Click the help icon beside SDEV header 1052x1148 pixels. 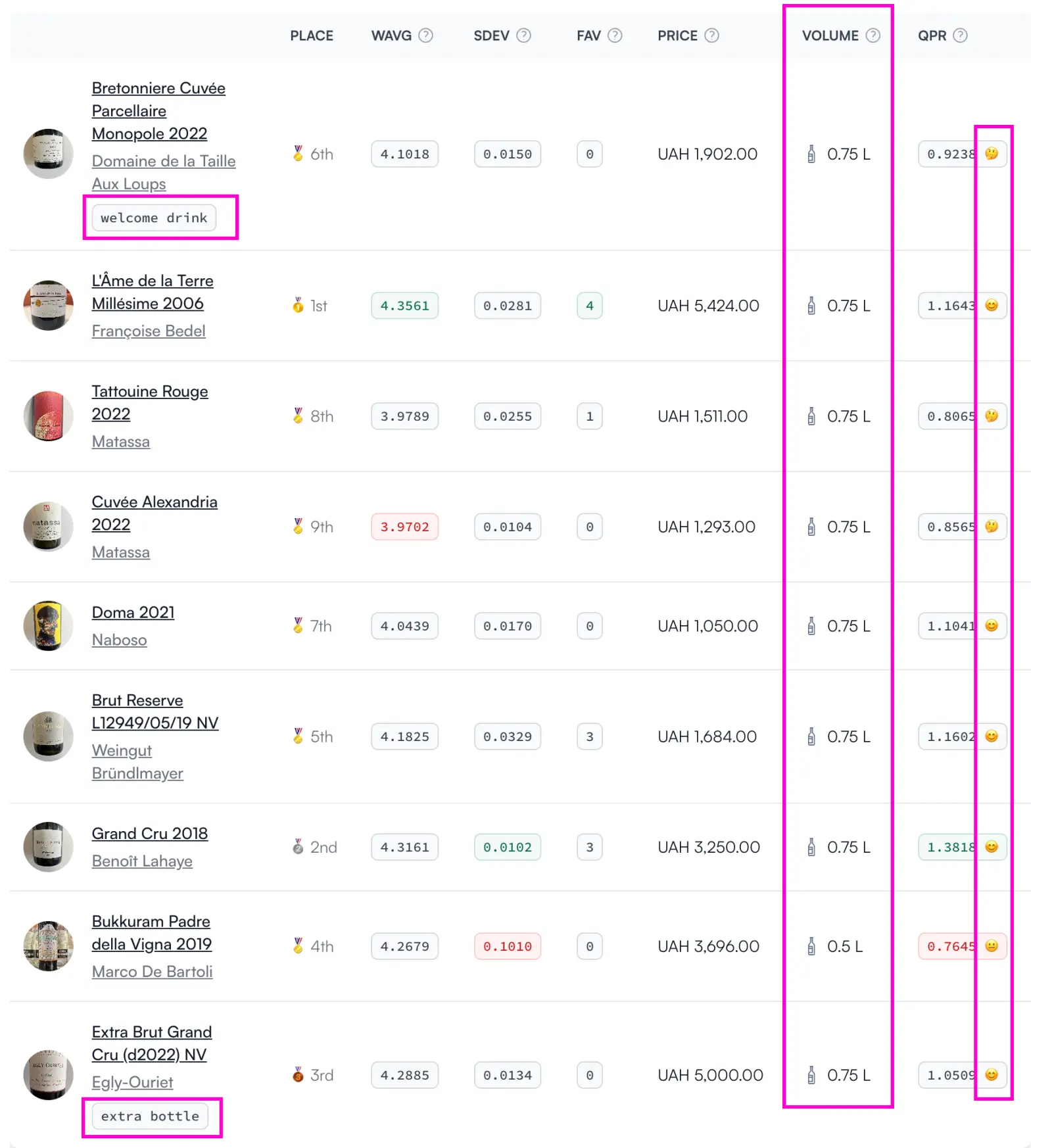(523, 36)
